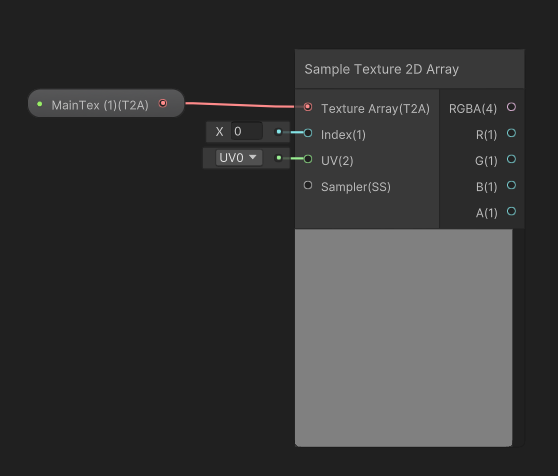This screenshot has height=476, width=558.
Task: Click the A(1) output port
Action: (511, 211)
